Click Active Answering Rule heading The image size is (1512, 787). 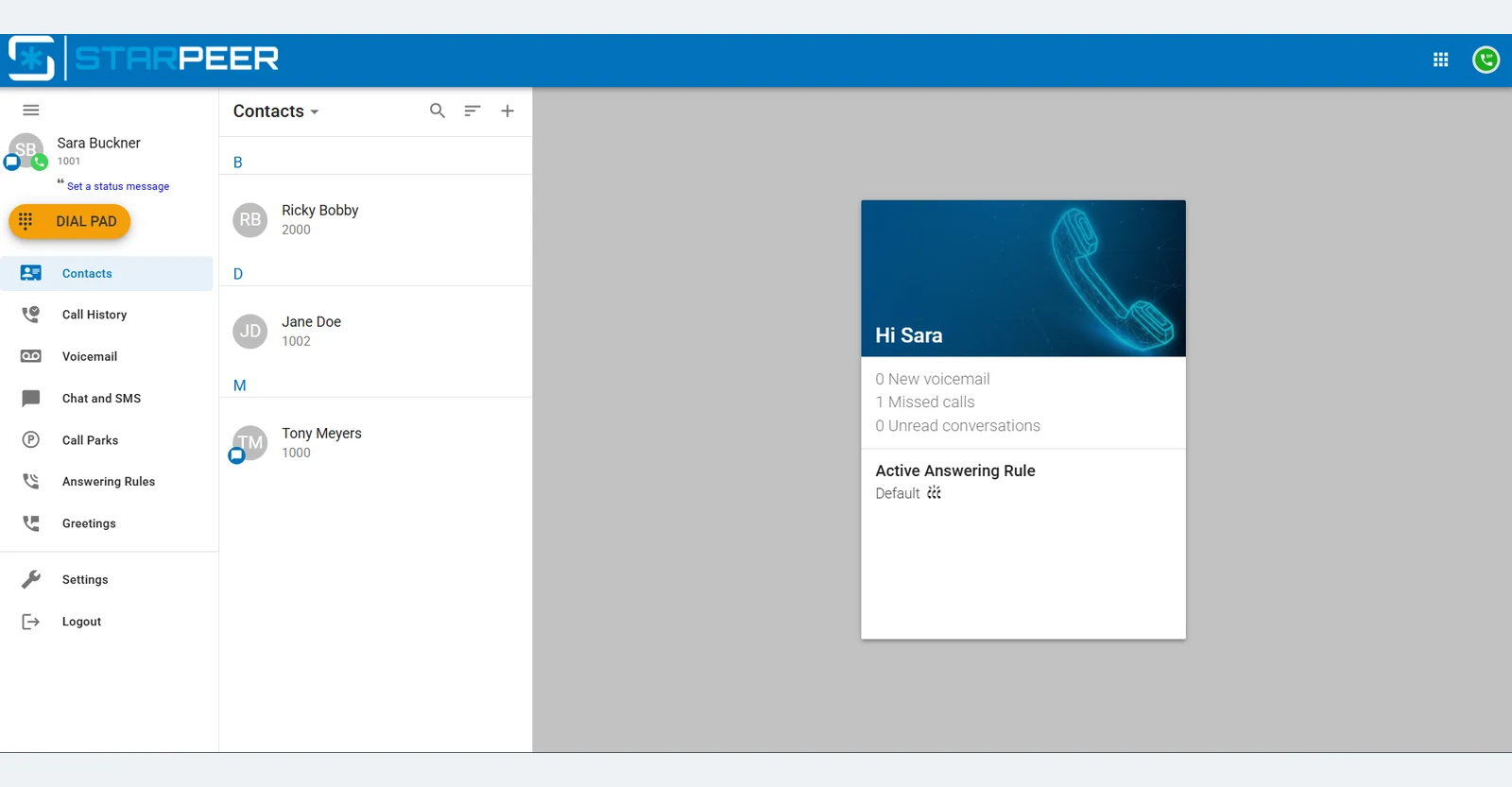[x=955, y=470]
